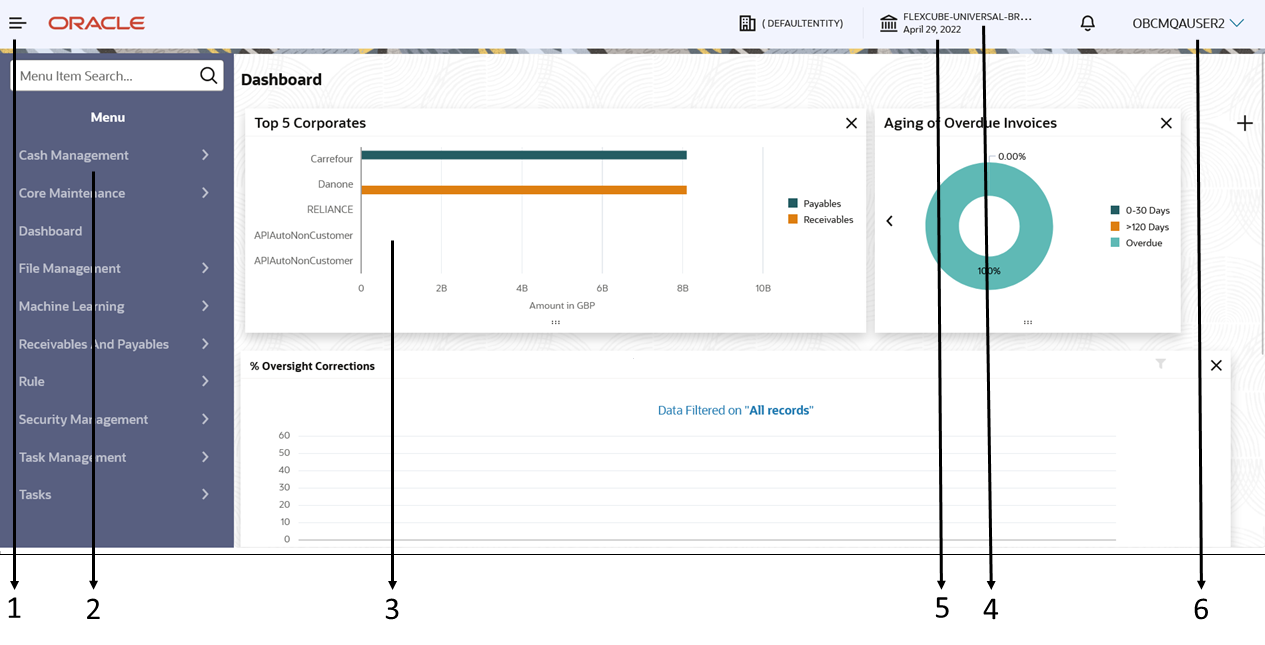This screenshot has width=1265, height=645.
Task: Click Amount in GBP axis title
Action: point(562,306)
